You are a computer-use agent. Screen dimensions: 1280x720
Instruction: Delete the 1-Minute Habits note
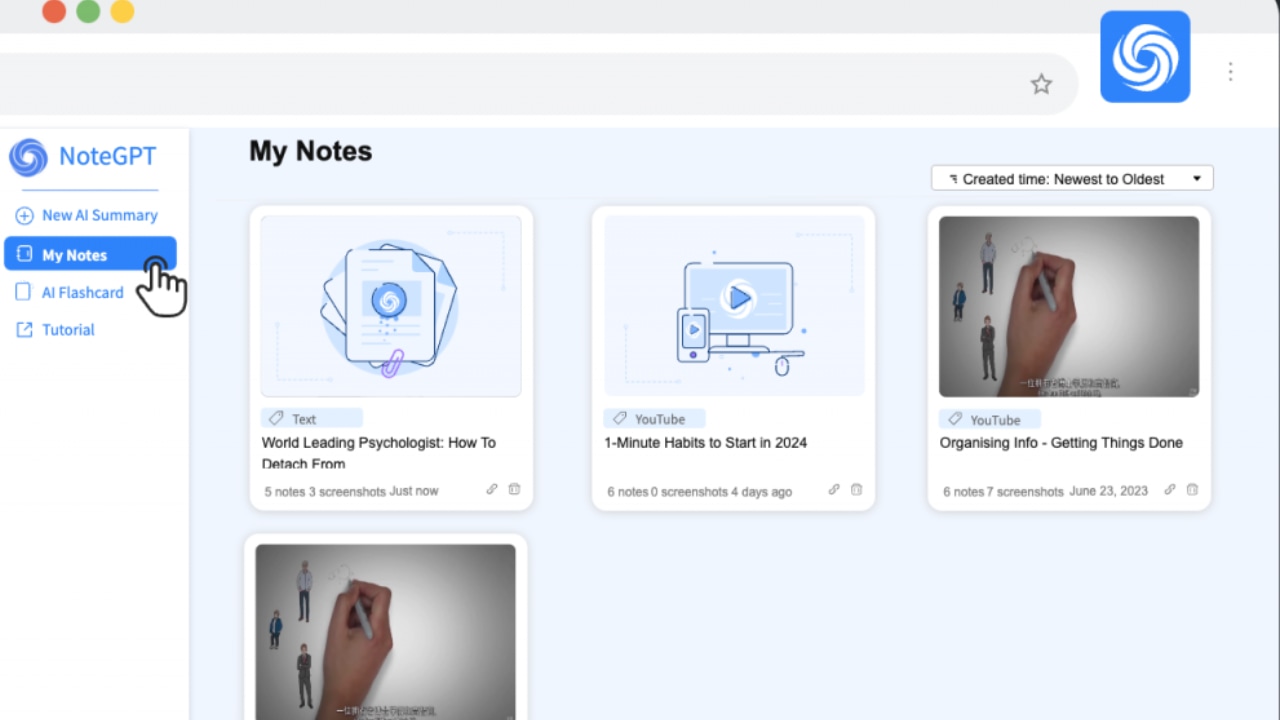pyautogui.click(x=856, y=490)
